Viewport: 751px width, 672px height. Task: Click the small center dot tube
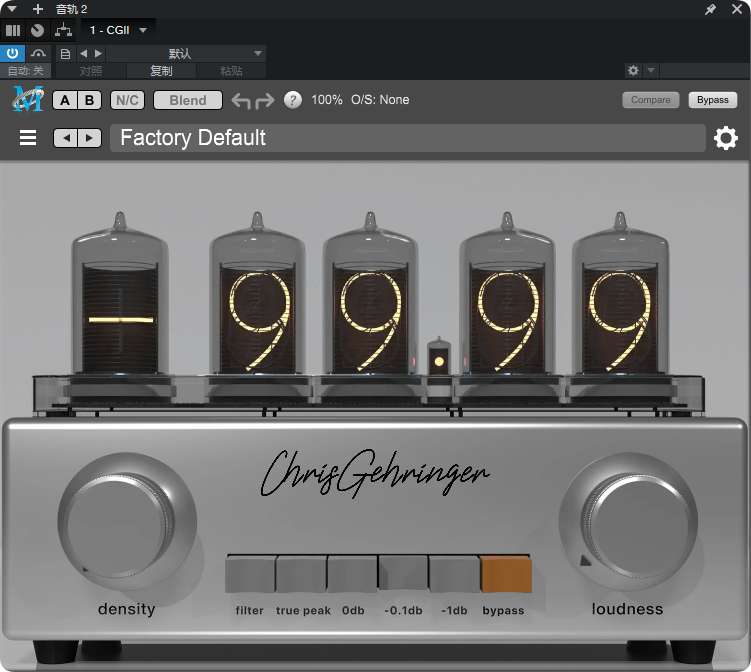[x=439, y=358]
